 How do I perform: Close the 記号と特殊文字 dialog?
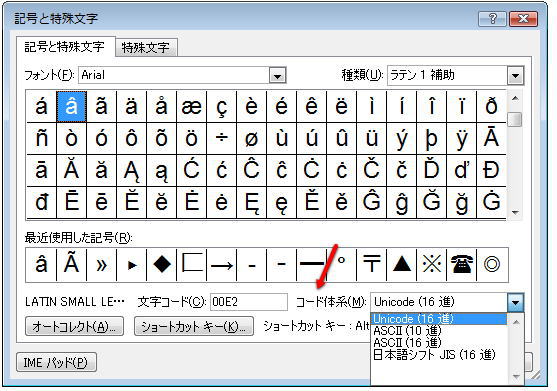click(x=523, y=19)
